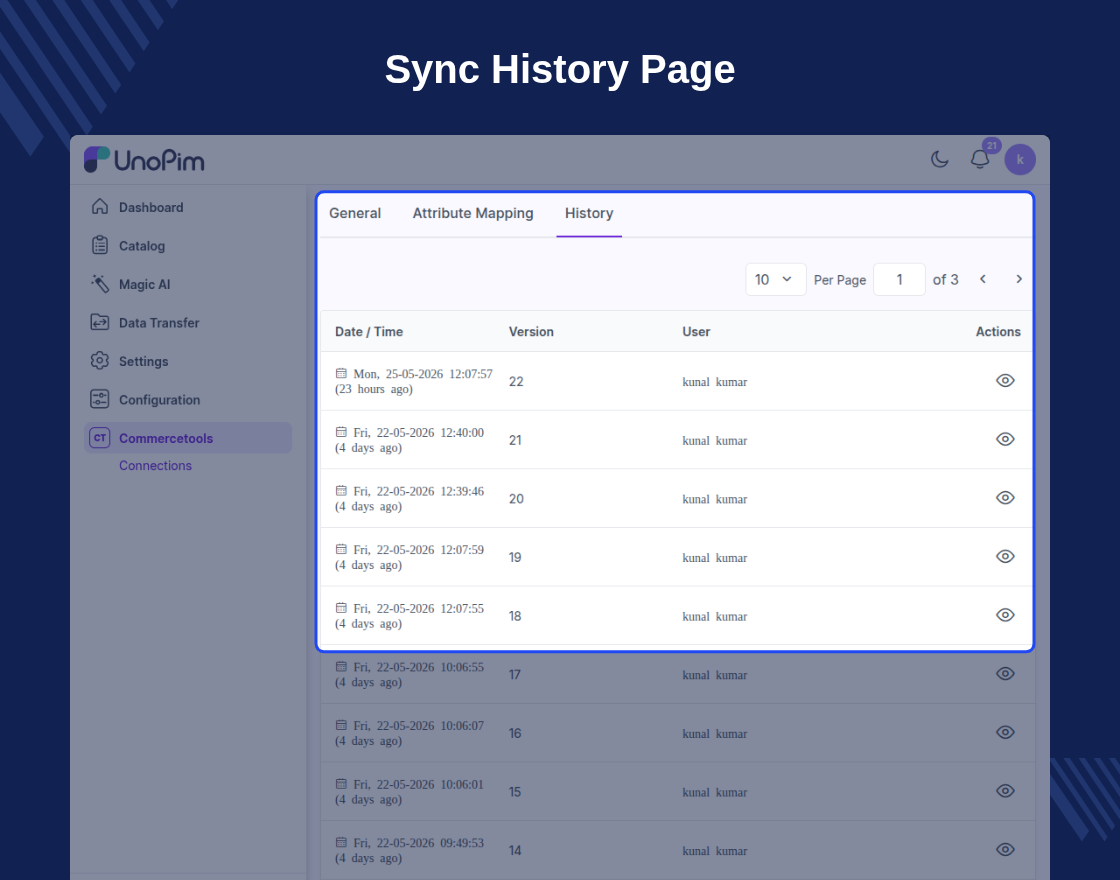Click the UnoPim logo
1120x880 pixels.
[144, 160]
